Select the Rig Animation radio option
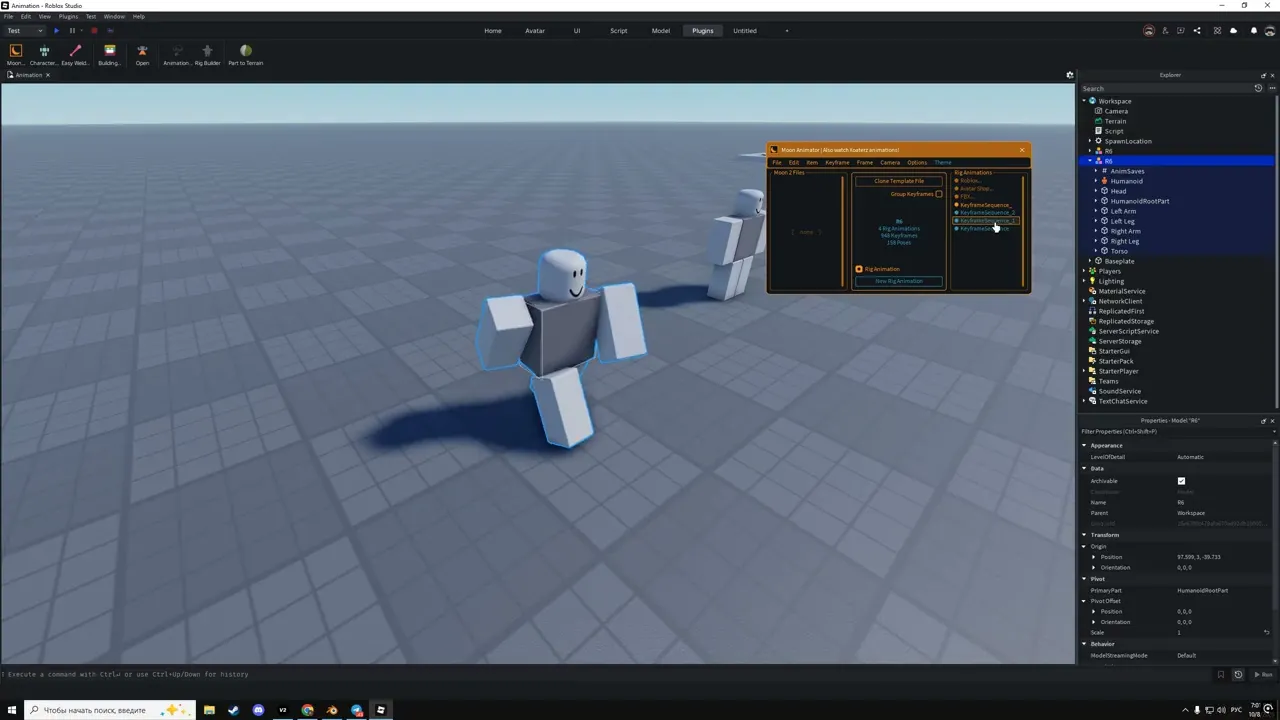Viewport: 1280px width, 720px height. coord(859,269)
